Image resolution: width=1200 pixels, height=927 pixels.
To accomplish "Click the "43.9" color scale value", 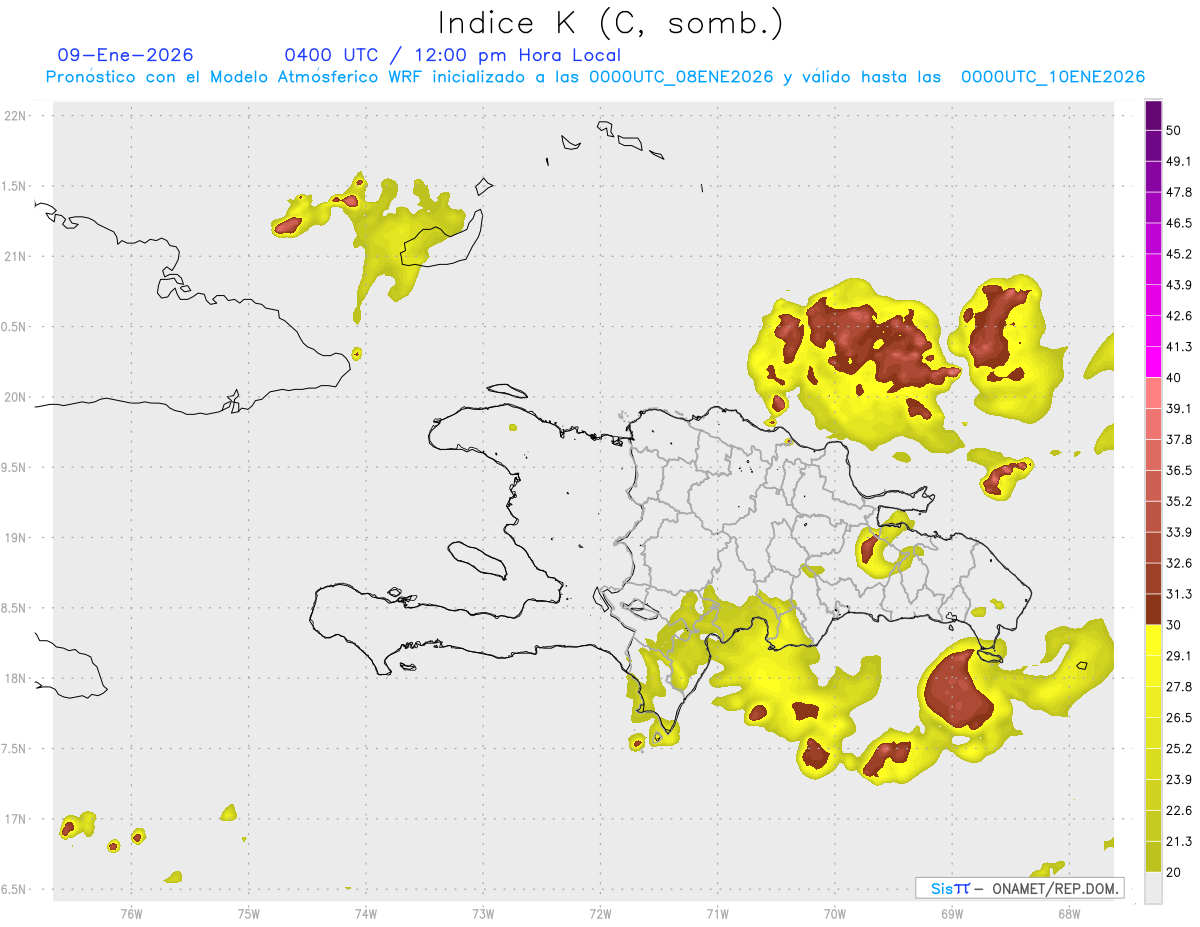I will pos(1179,285).
